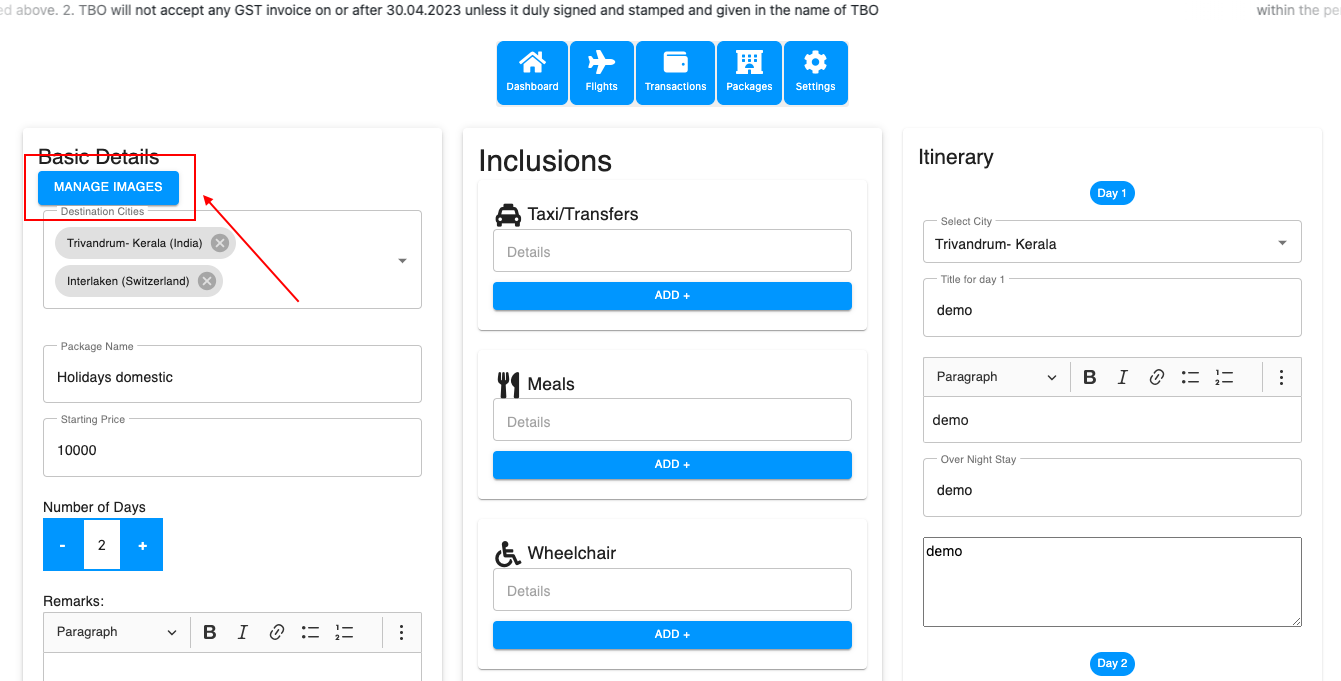
Task: Open Paragraph style dropdown in Remarks editor
Action: (x=116, y=632)
